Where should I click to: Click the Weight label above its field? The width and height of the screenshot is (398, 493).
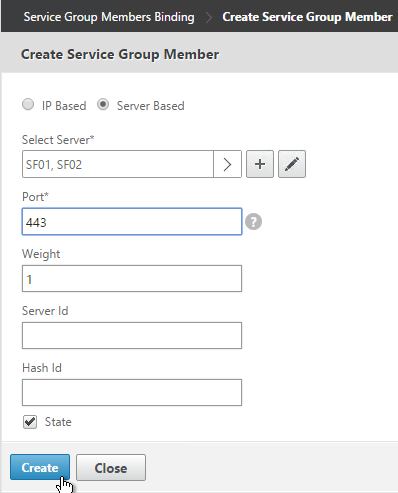(x=41, y=254)
